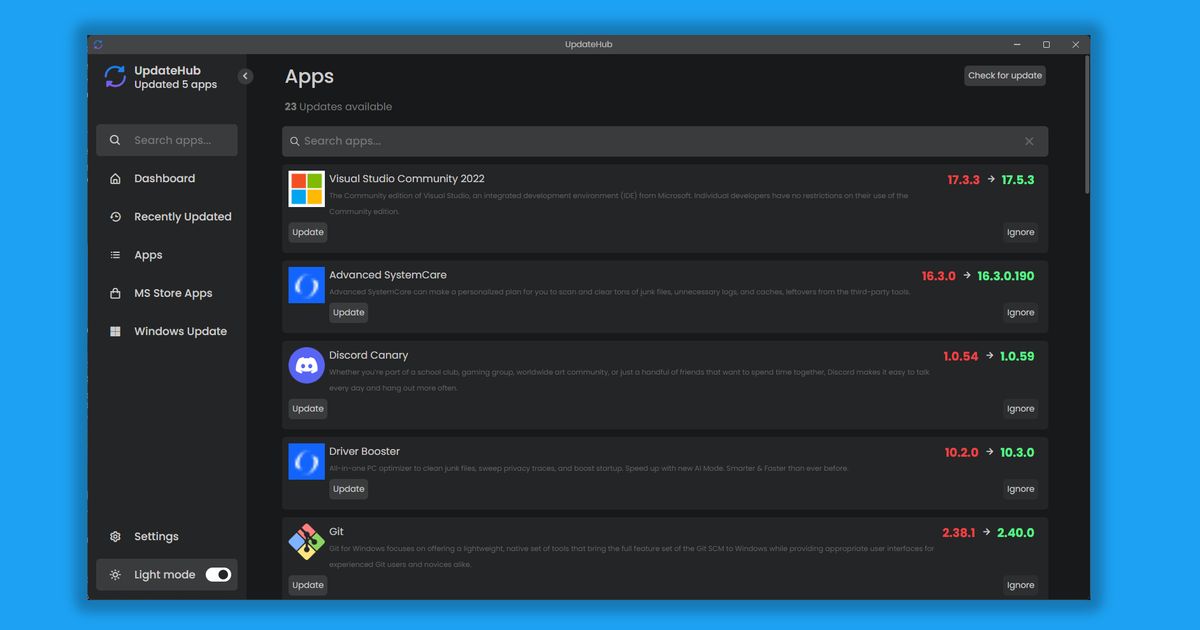
Task: Click the Dashboard home icon
Action: 115,178
